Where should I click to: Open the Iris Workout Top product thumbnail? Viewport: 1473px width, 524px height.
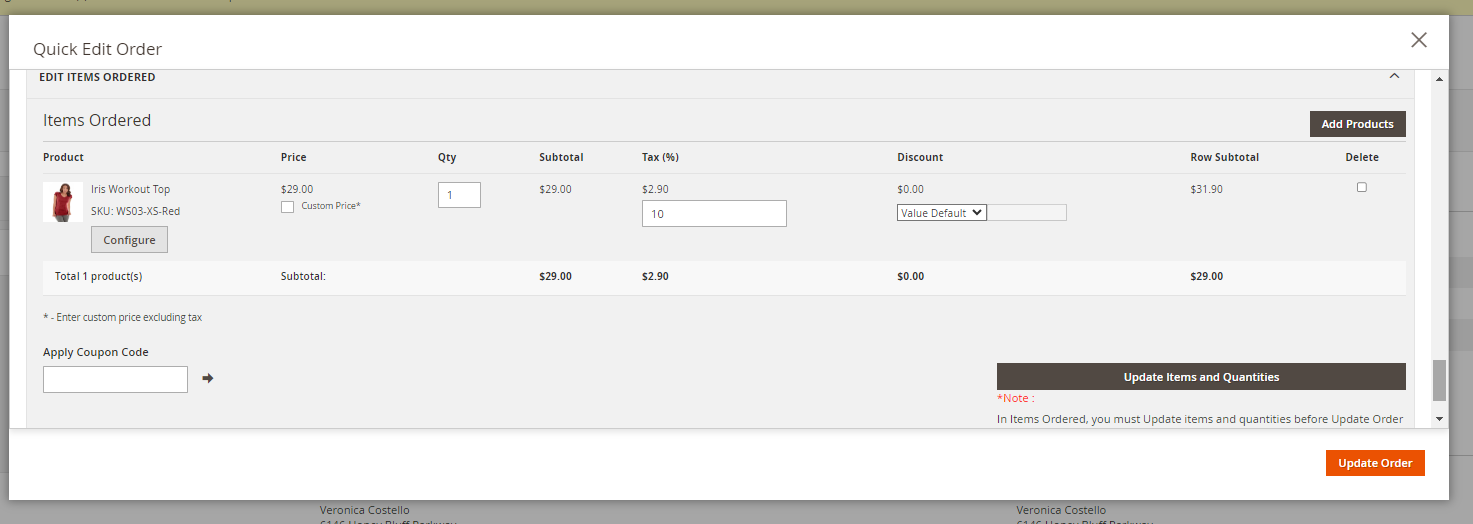pos(63,202)
